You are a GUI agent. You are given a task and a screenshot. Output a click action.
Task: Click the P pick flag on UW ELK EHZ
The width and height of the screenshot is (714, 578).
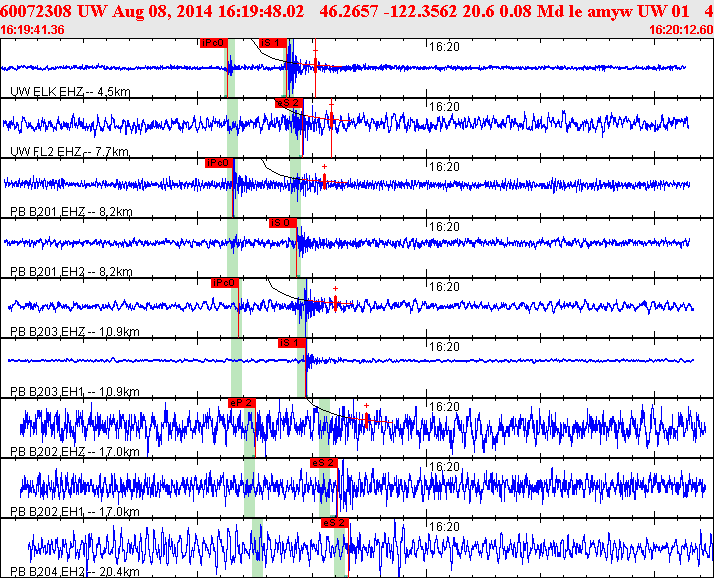(x=213, y=43)
